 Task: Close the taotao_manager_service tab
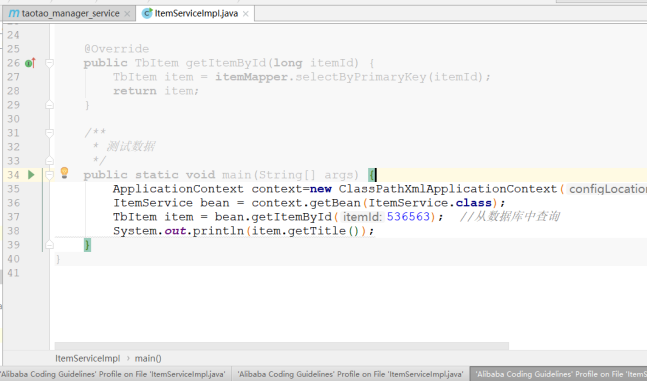(127, 14)
